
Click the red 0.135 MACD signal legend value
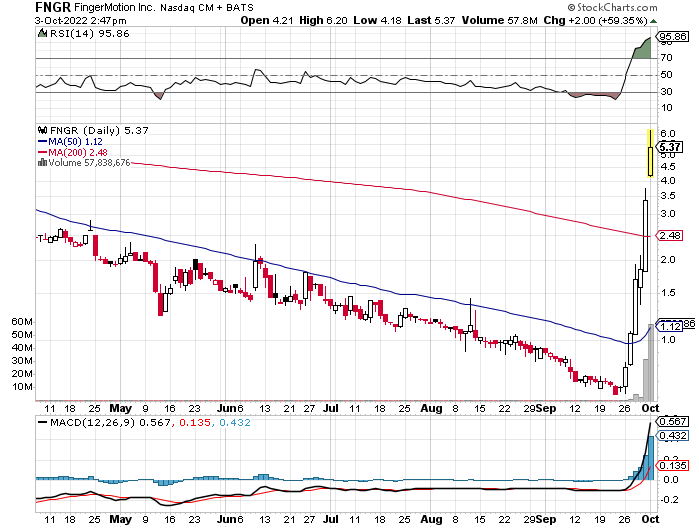tap(195, 422)
